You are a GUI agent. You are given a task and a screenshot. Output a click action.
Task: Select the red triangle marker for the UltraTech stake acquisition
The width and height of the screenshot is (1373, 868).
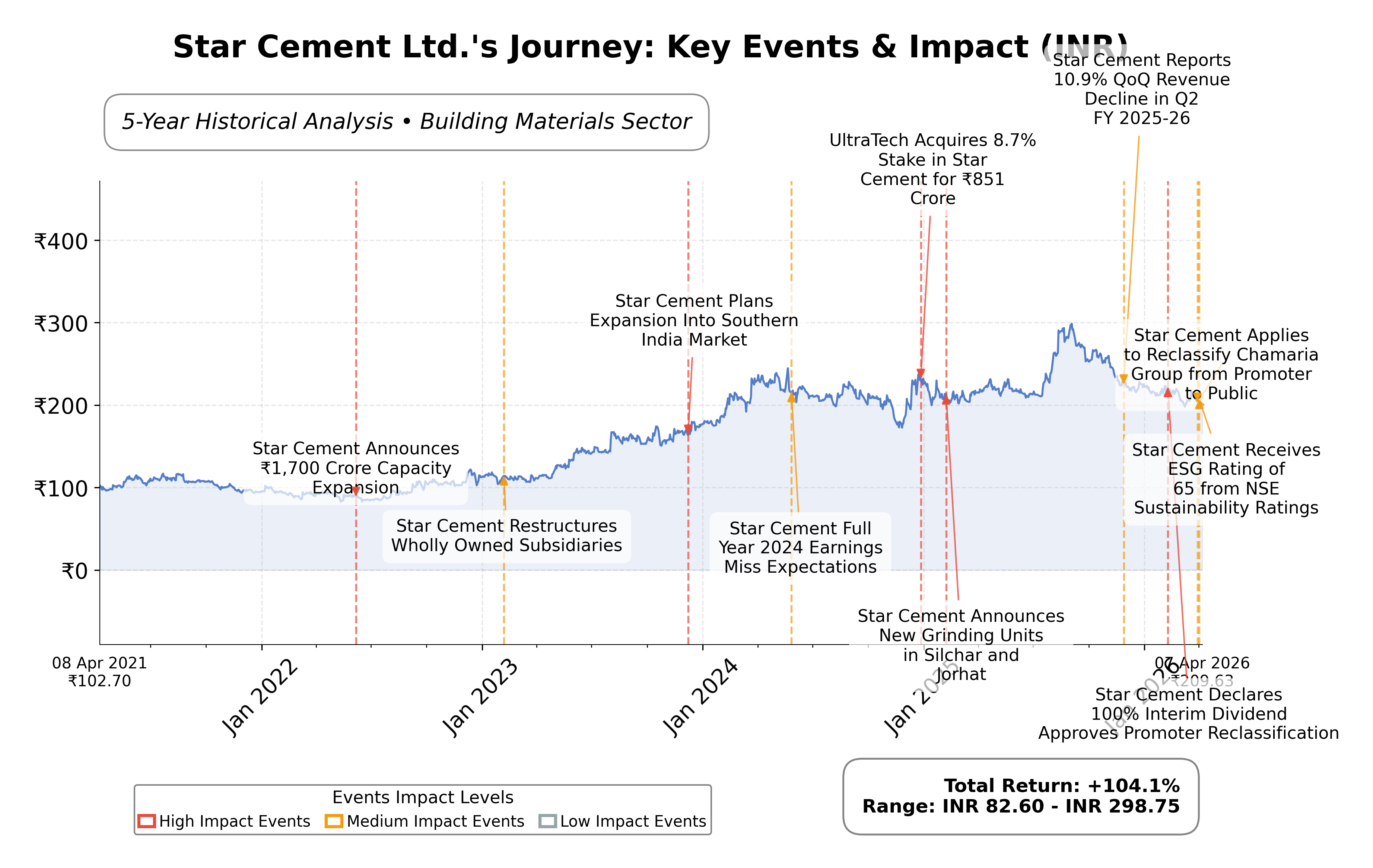coord(921,373)
